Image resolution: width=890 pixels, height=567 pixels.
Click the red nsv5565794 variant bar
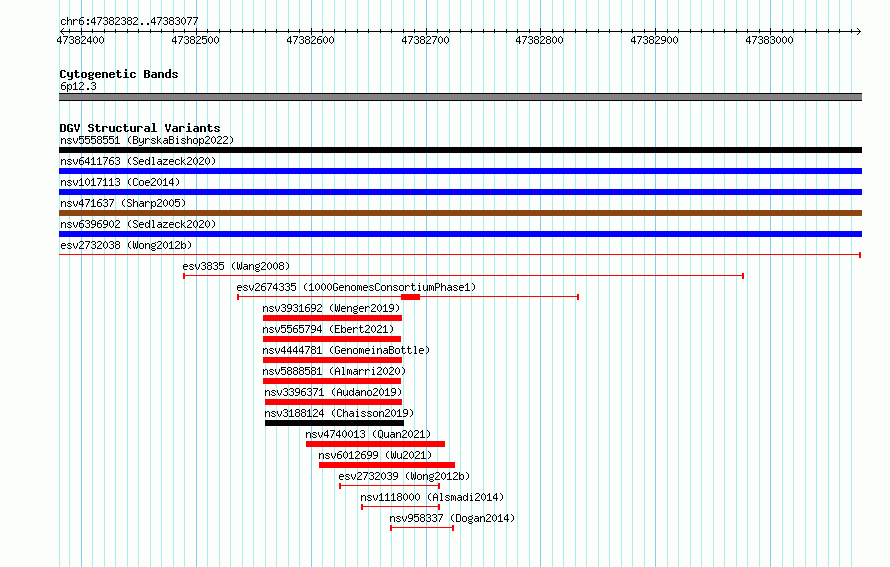tap(332, 339)
